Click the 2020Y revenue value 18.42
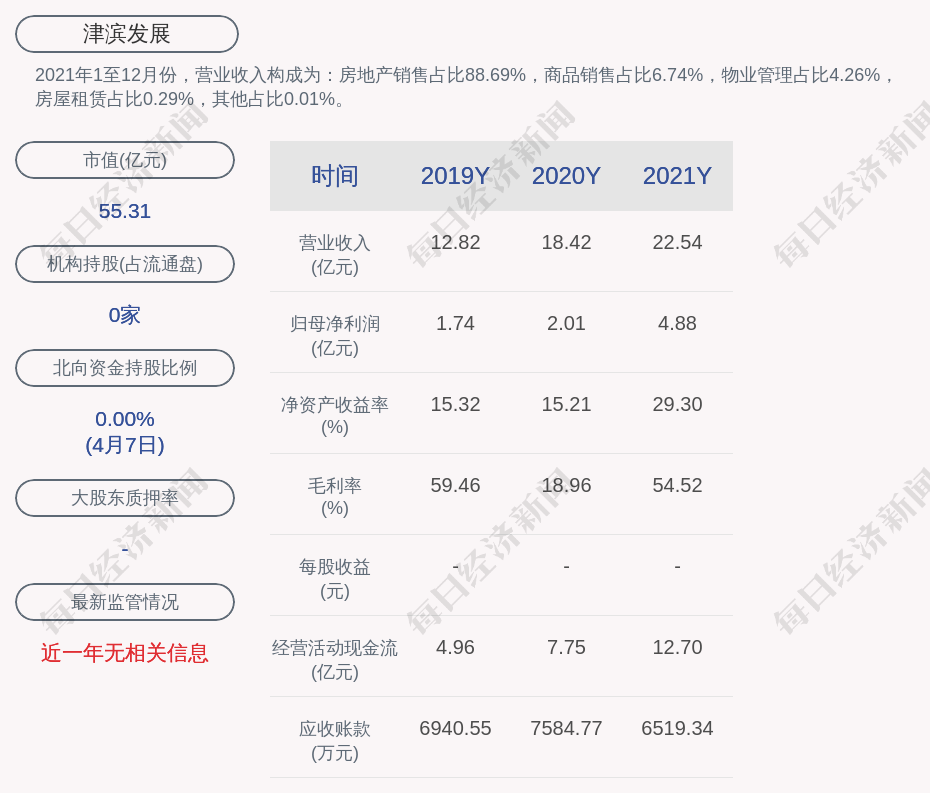930x793 pixels. (x=566, y=243)
